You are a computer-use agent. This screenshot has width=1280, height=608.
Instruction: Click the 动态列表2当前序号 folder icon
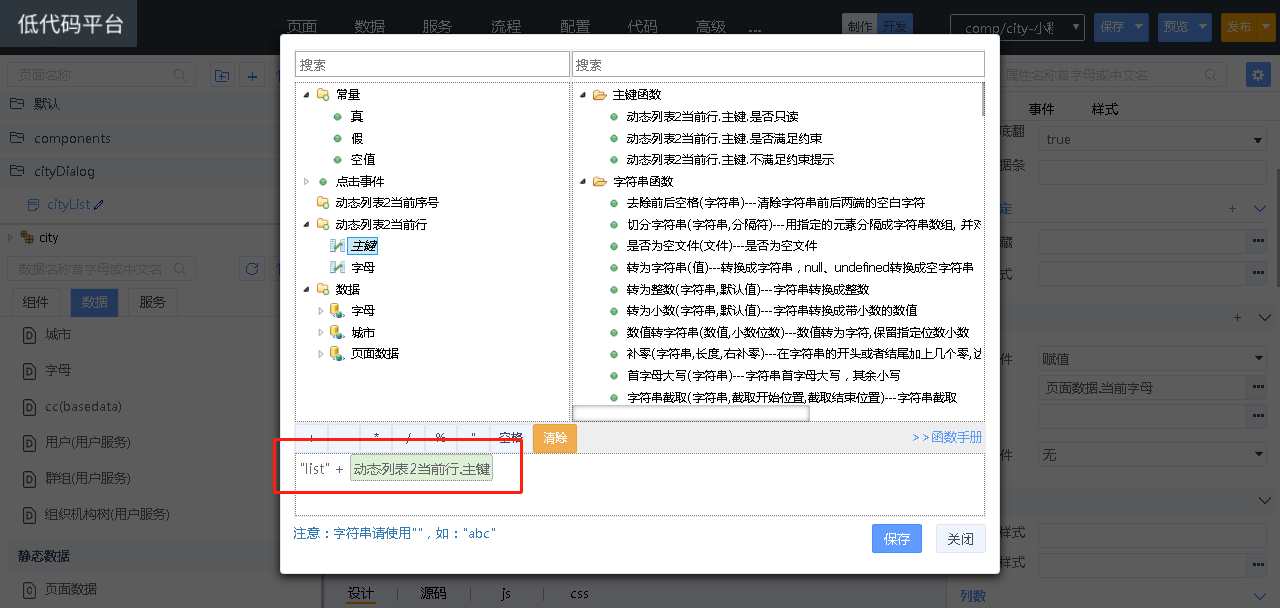pos(322,203)
